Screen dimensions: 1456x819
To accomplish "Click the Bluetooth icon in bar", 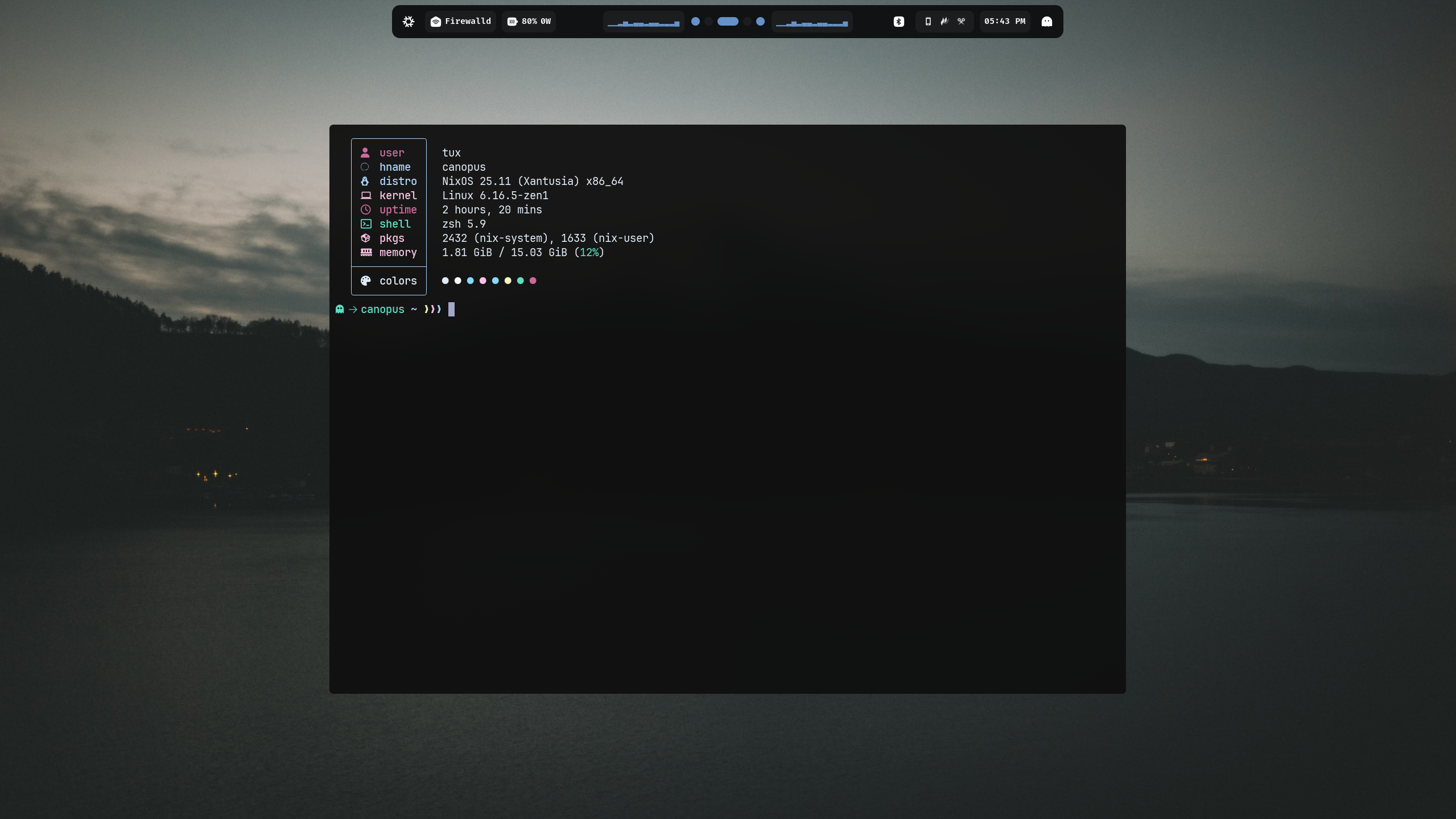I will coord(898,22).
